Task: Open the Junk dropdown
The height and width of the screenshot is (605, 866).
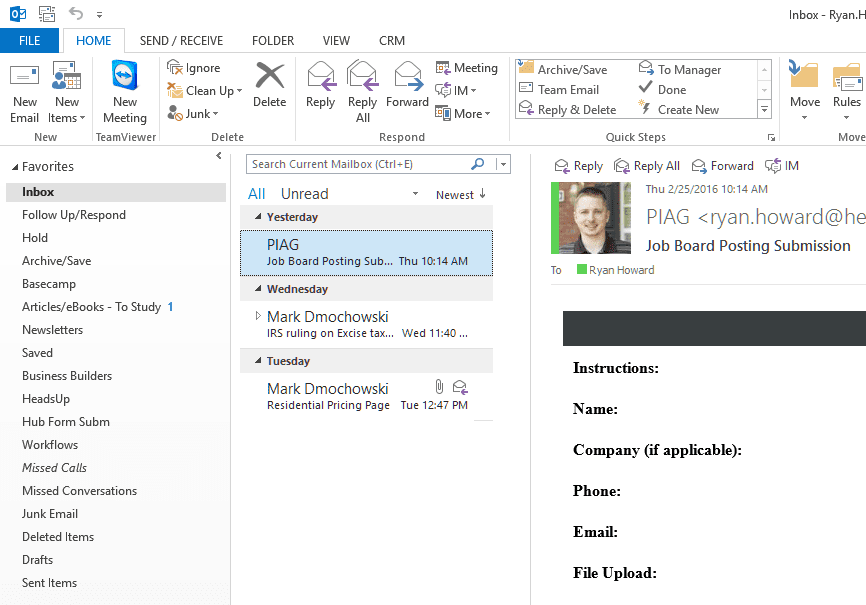Action: (x=193, y=113)
